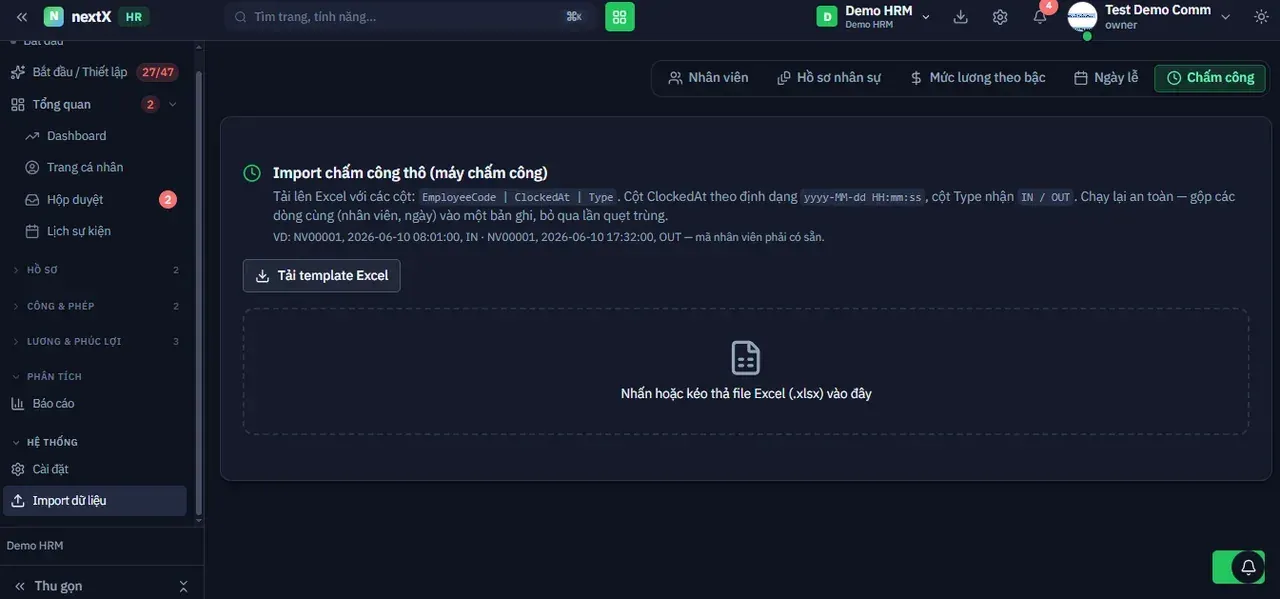1280x599 pixels.
Task: Click the Import chấm công thô heading
Action: [x=410, y=173]
